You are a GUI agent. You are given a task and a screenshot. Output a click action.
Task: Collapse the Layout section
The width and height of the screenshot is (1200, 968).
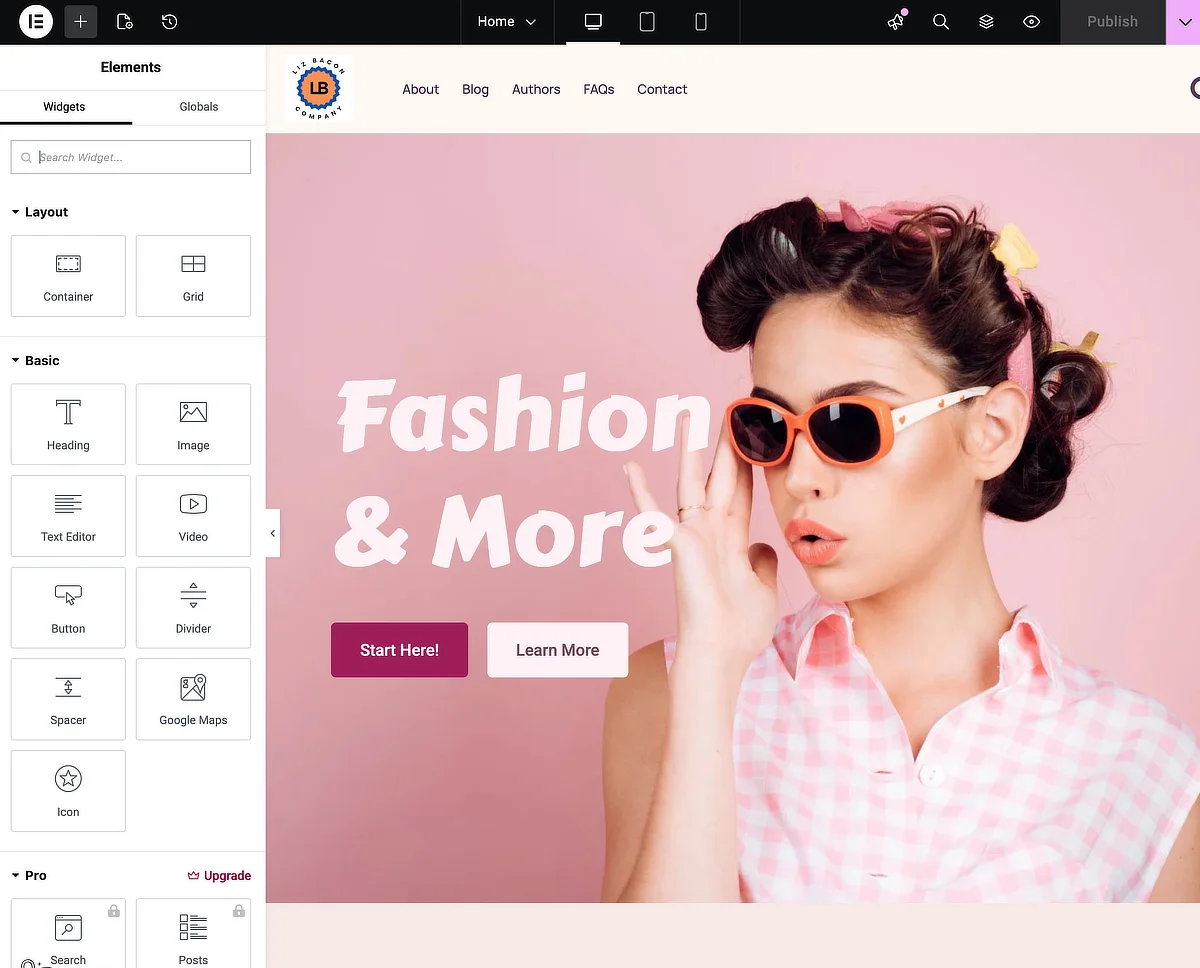point(40,212)
